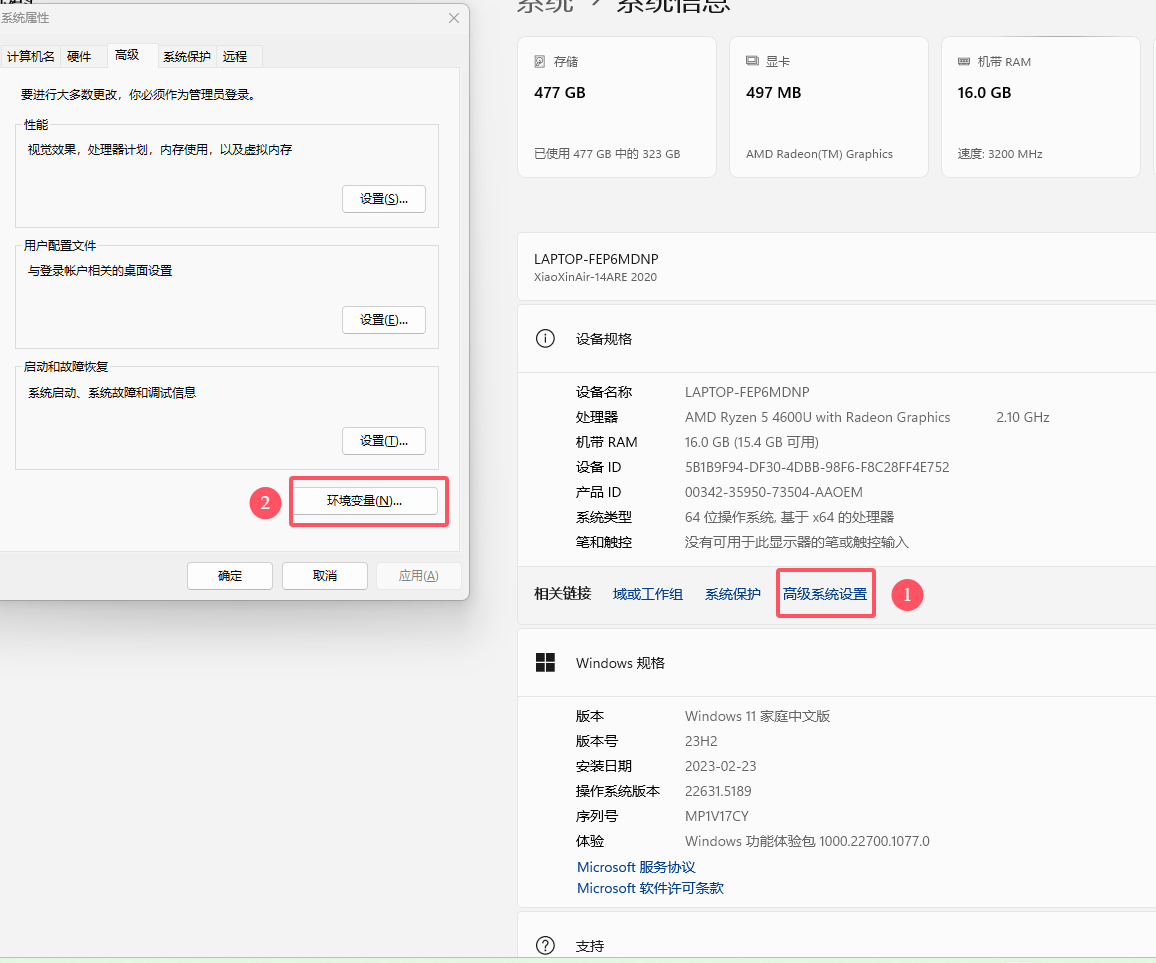Expand the 设备规格 section header
Image resolution: width=1156 pixels, height=963 pixels.
coord(837,338)
